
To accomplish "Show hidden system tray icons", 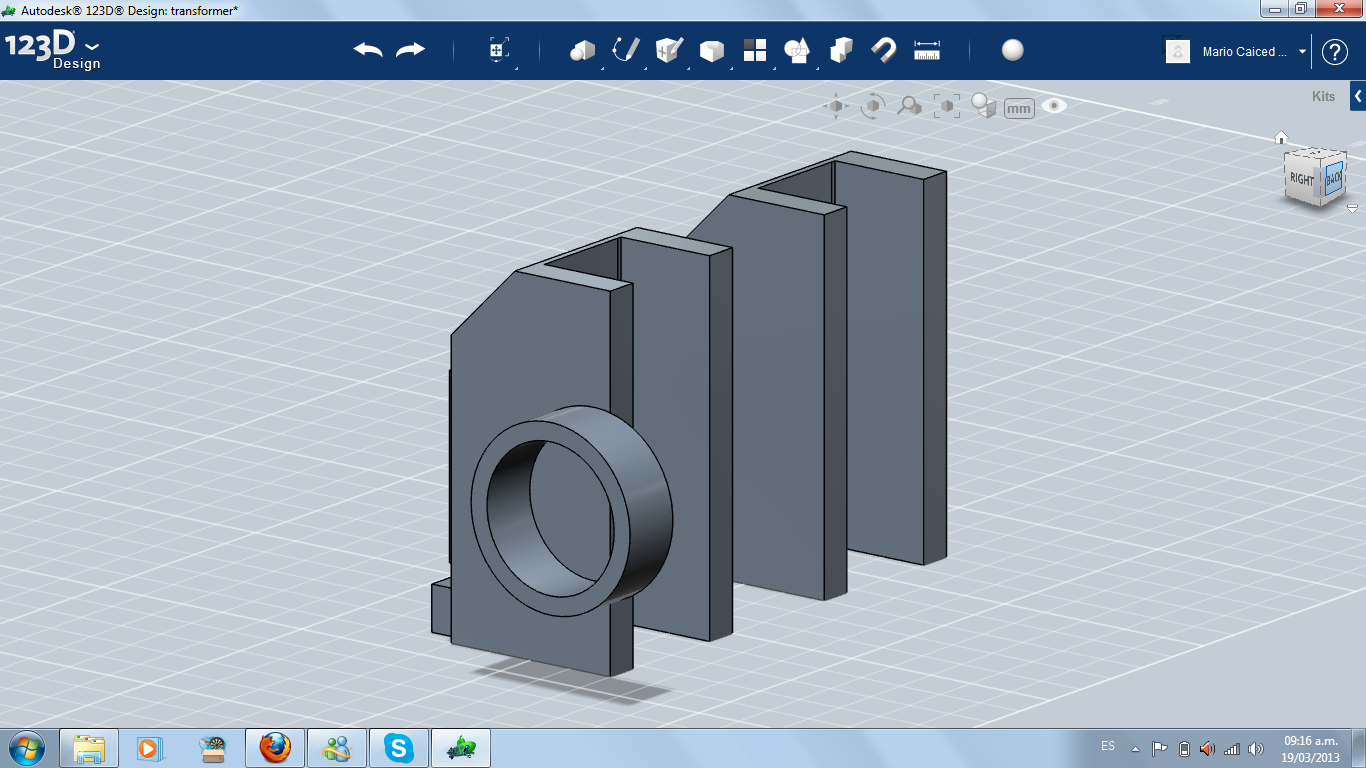I will click(x=1135, y=748).
